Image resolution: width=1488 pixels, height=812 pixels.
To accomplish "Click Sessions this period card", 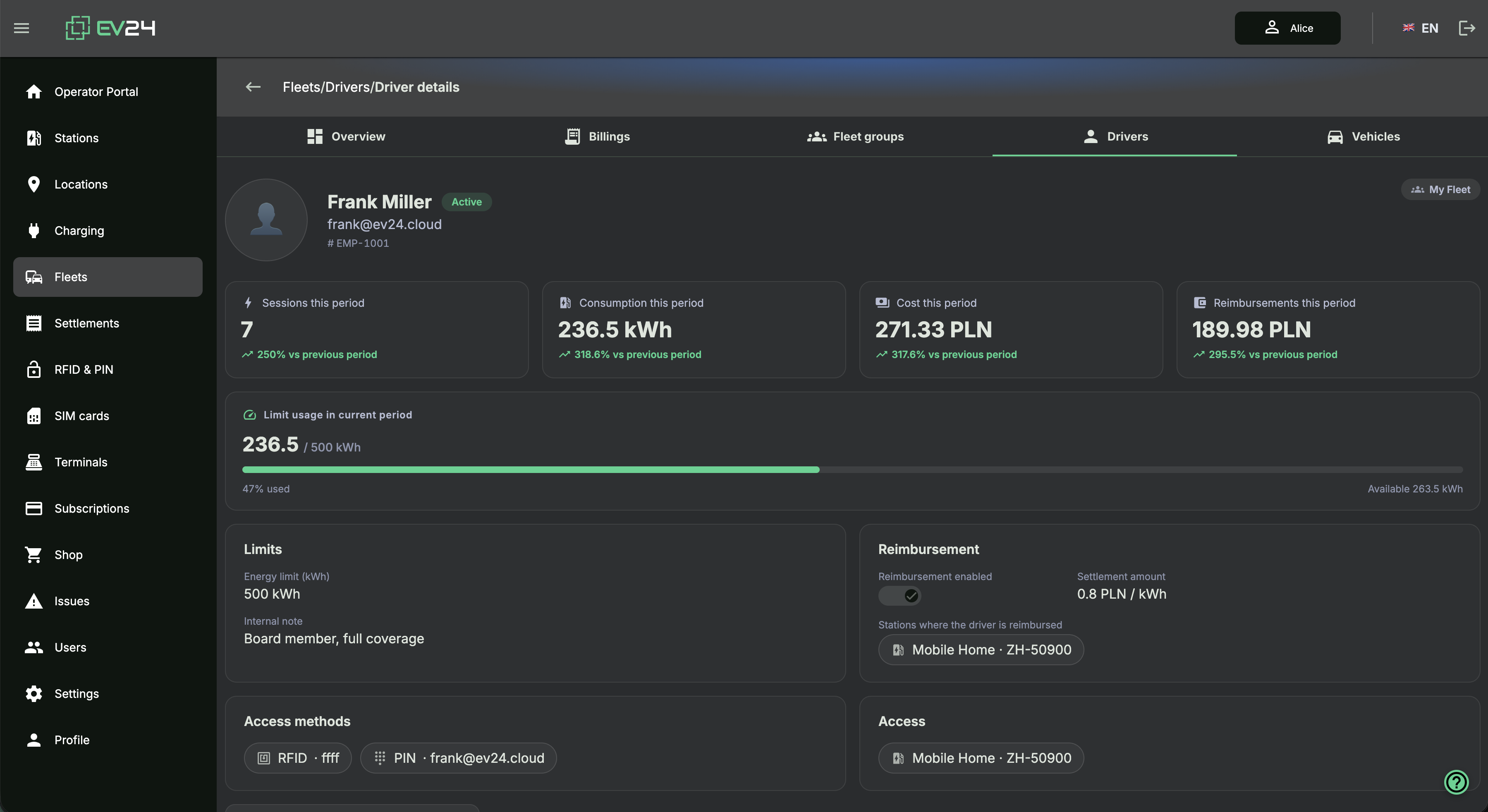I will pyautogui.click(x=377, y=330).
